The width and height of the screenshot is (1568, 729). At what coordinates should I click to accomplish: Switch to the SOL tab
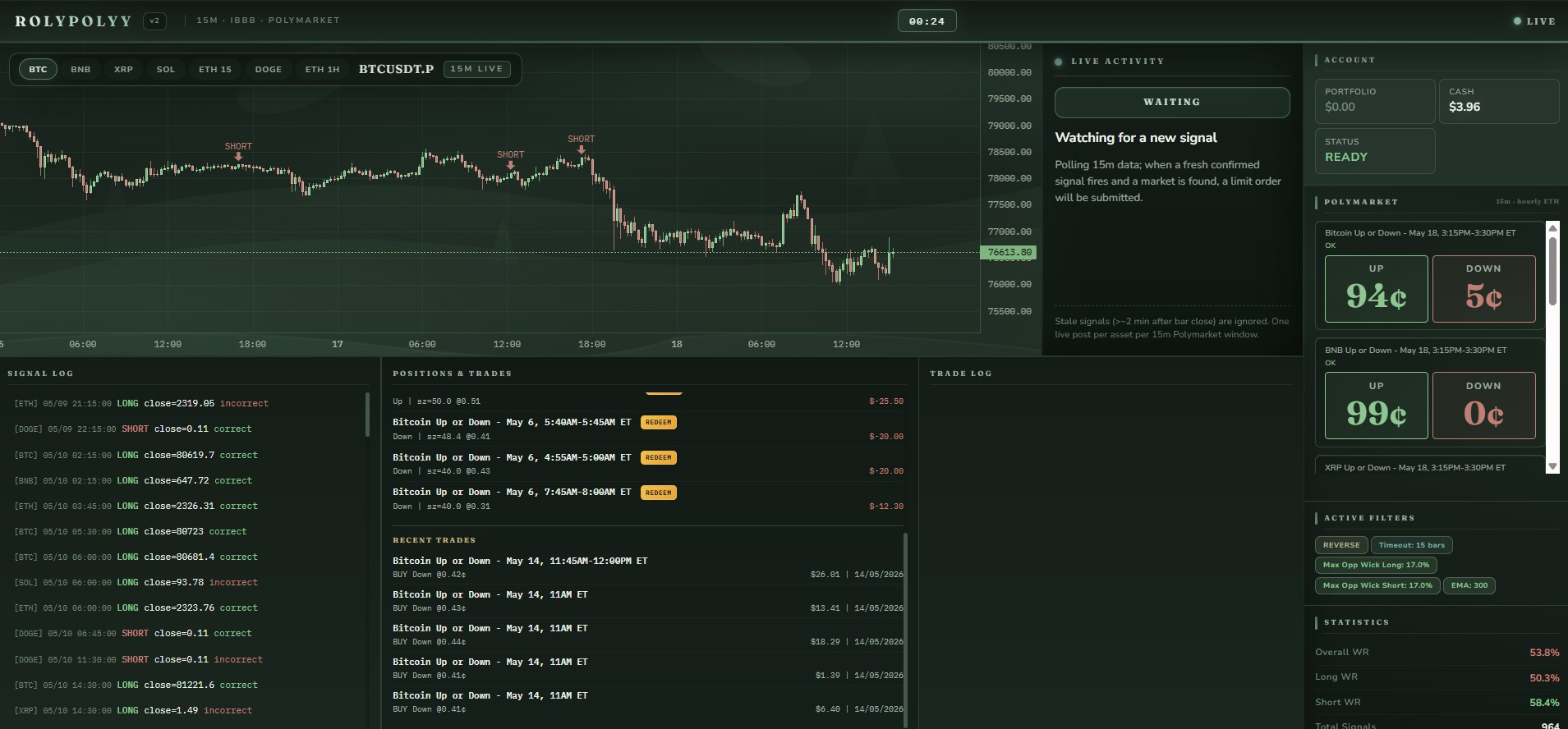tap(166, 69)
